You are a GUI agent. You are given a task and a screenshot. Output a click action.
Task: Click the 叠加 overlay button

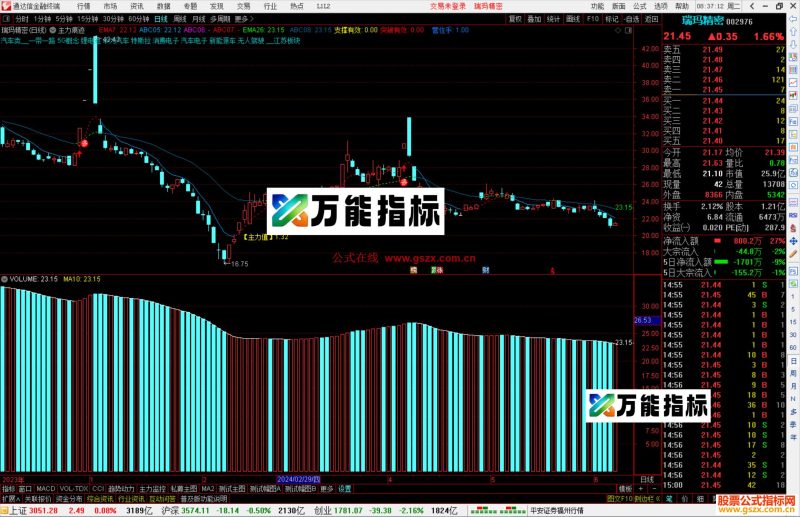tap(534, 19)
